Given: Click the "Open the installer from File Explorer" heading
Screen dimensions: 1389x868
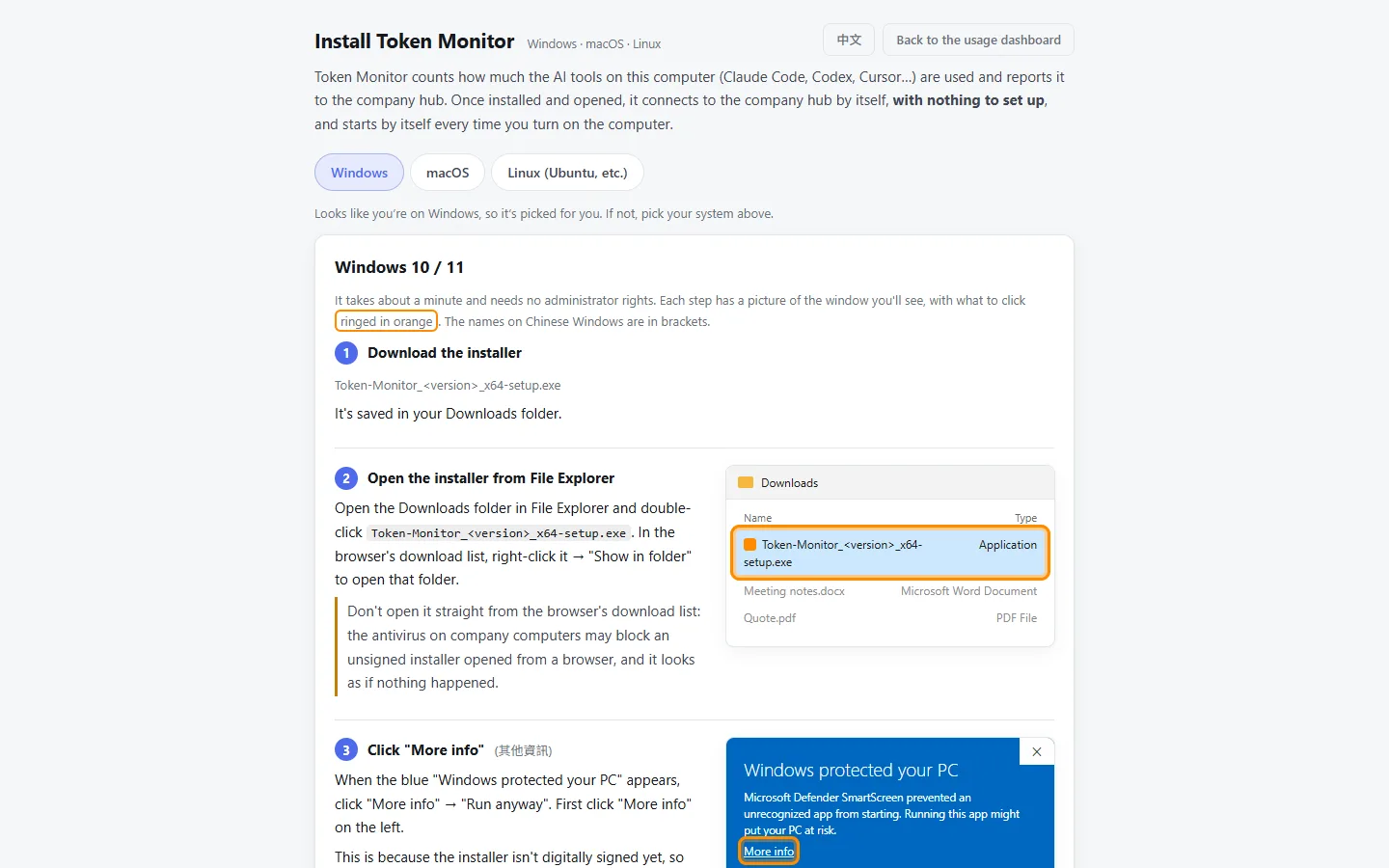Looking at the screenshot, I should pos(491,478).
